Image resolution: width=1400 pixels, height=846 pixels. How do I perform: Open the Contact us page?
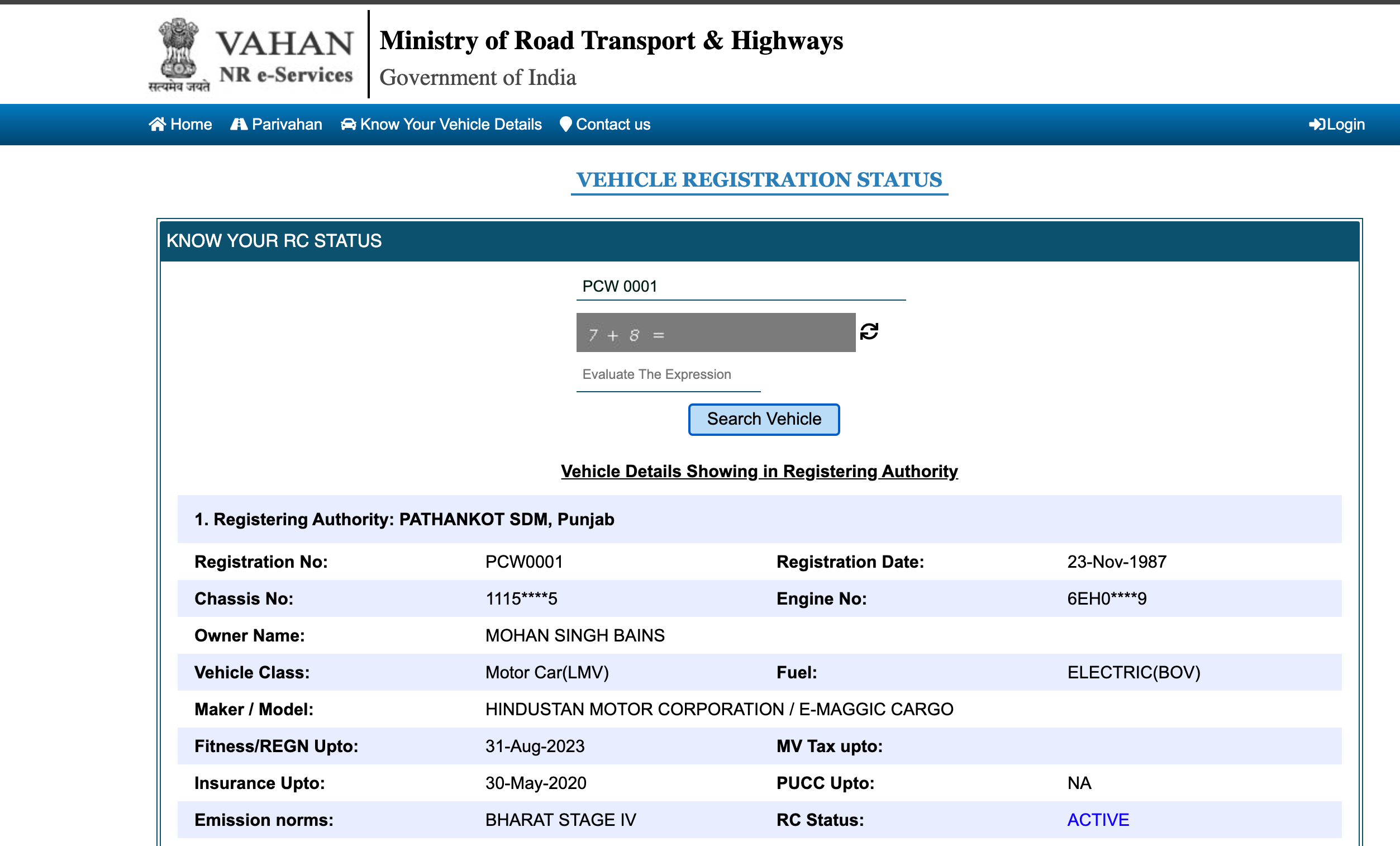click(x=612, y=125)
